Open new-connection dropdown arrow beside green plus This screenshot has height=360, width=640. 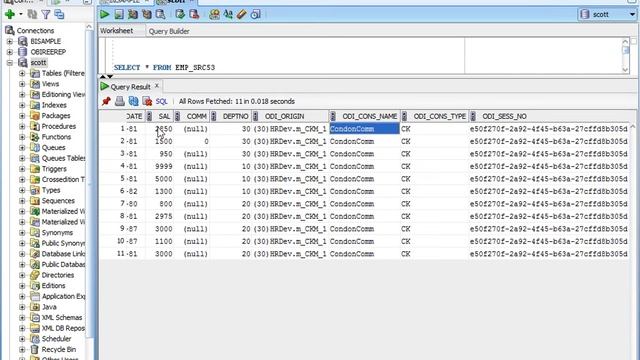[x=20, y=14]
